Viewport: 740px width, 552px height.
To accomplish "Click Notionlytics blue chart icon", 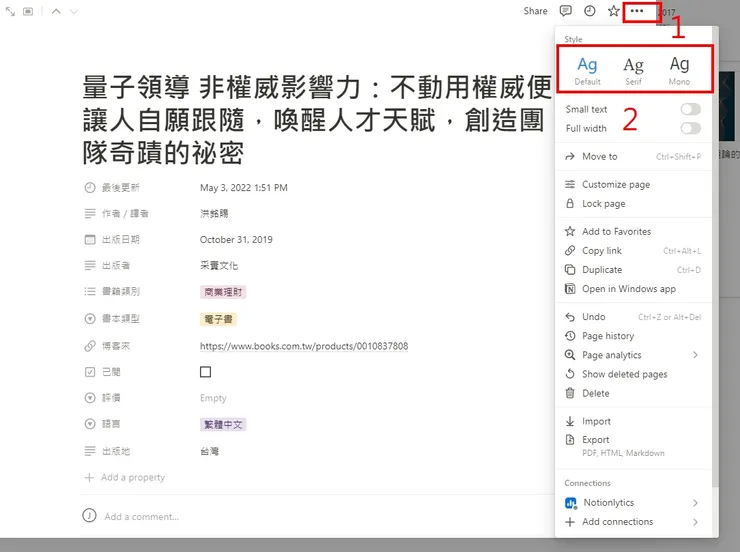I will (x=571, y=503).
